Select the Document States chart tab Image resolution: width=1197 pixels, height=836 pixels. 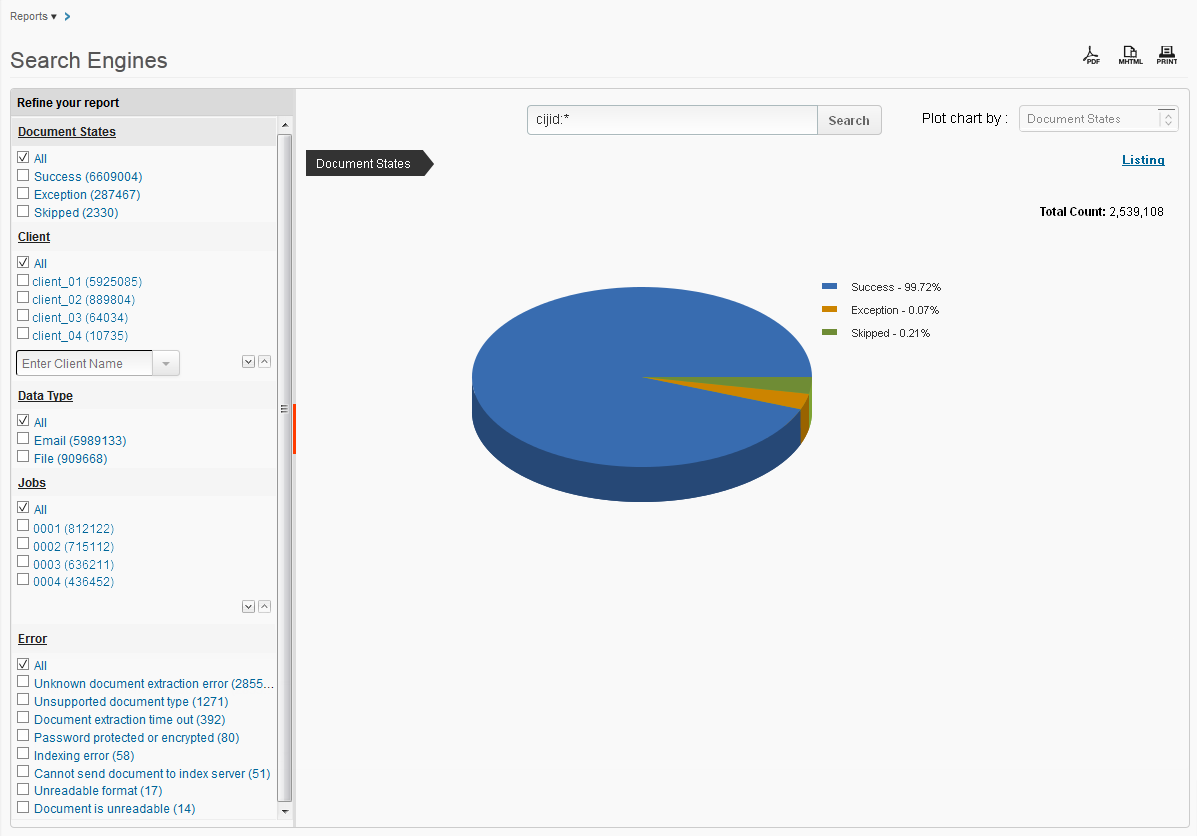pyautogui.click(x=364, y=163)
